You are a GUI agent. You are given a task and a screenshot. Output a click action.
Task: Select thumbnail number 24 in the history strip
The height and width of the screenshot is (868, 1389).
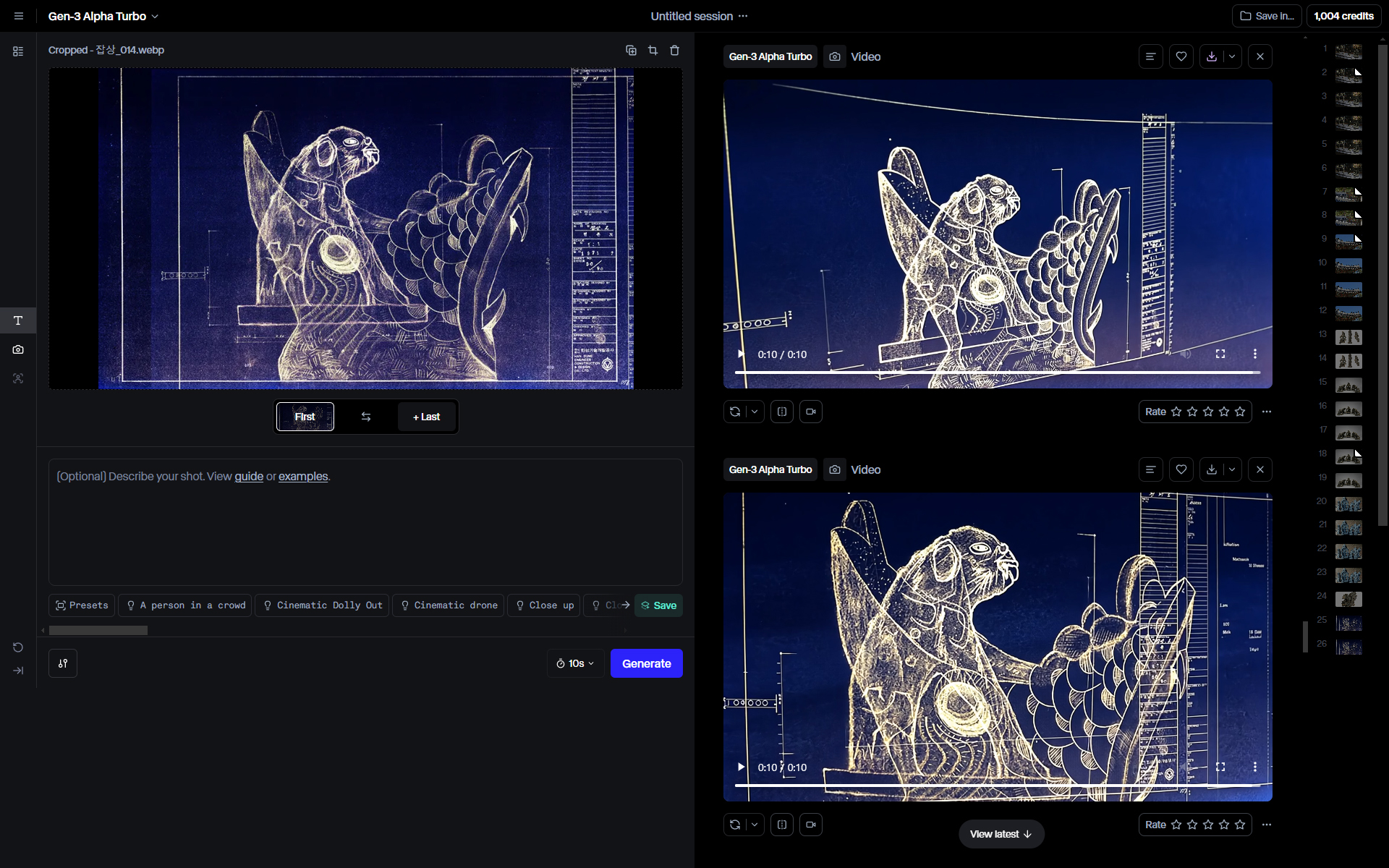(1348, 599)
